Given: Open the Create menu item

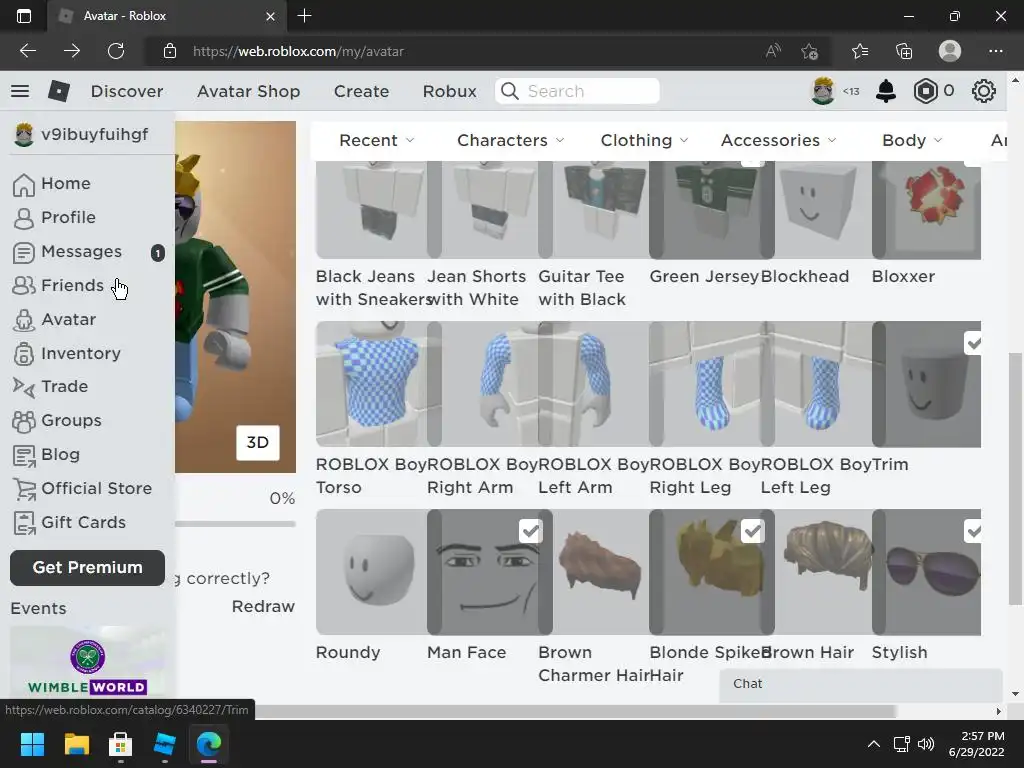Looking at the screenshot, I should (361, 91).
